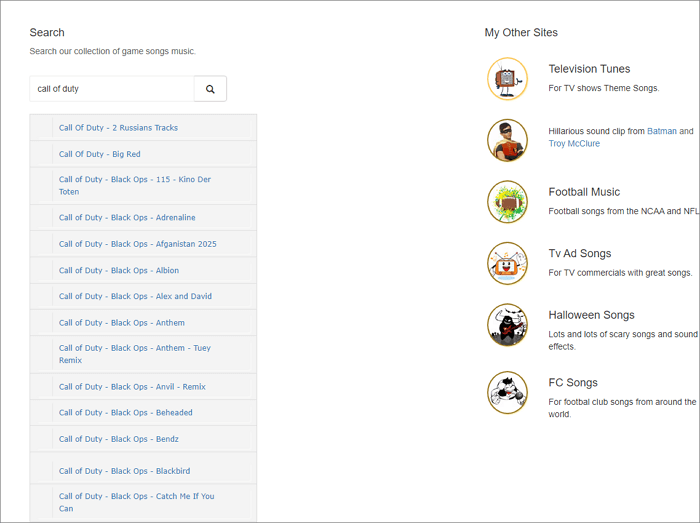The width and height of the screenshot is (700, 523).
Task: Select Black Ops - Afganistan 2025
Action: [137, 244]
